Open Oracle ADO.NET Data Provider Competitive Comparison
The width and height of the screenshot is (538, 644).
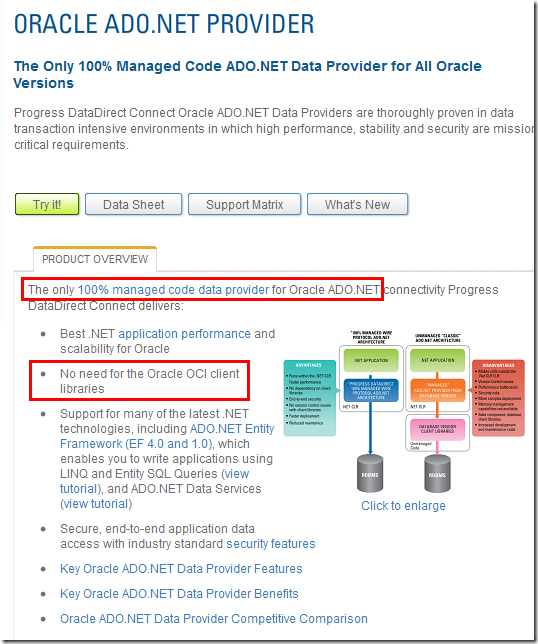[x=214, y=619]
